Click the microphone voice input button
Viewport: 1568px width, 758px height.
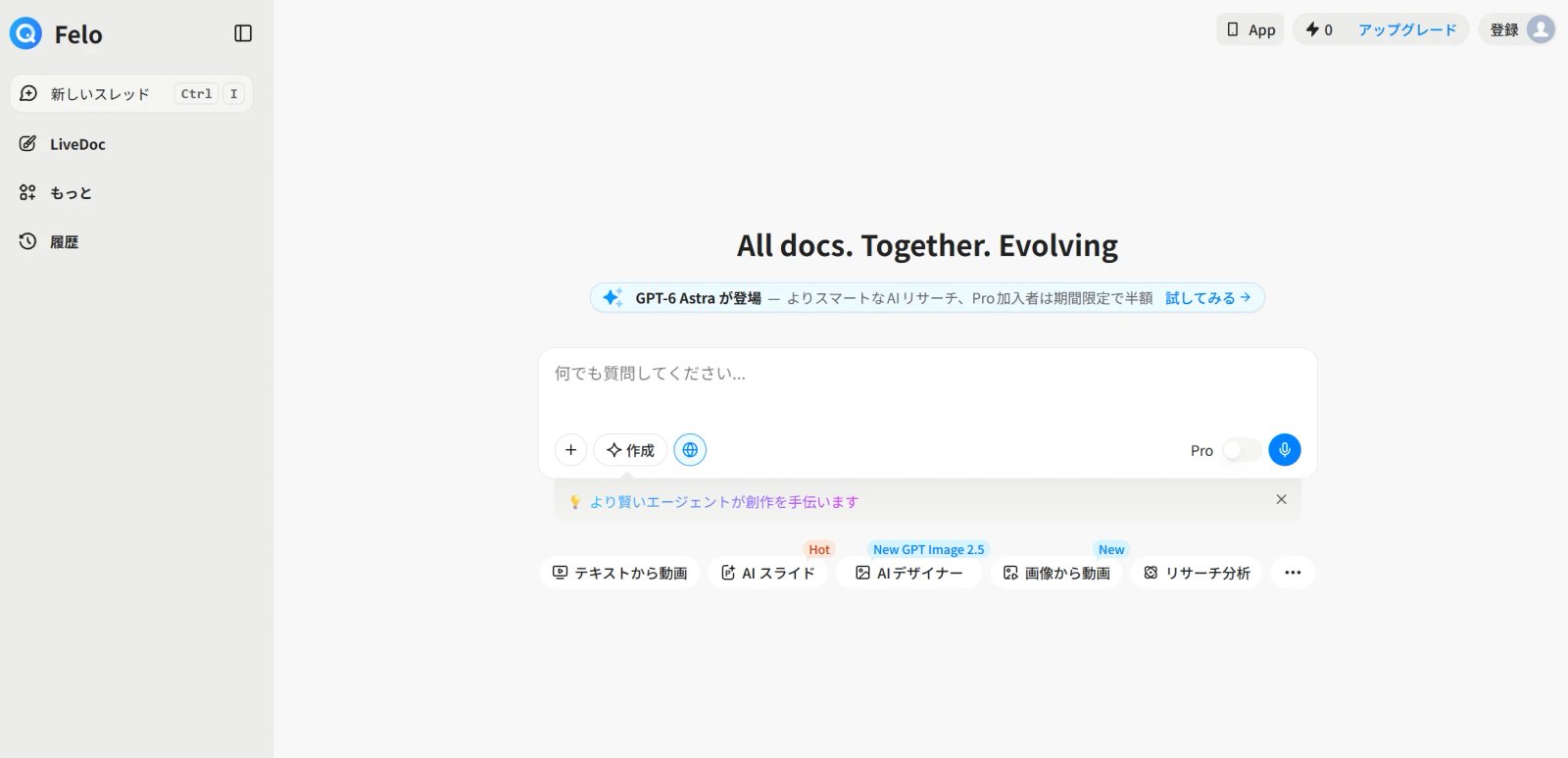point(1285,450)
